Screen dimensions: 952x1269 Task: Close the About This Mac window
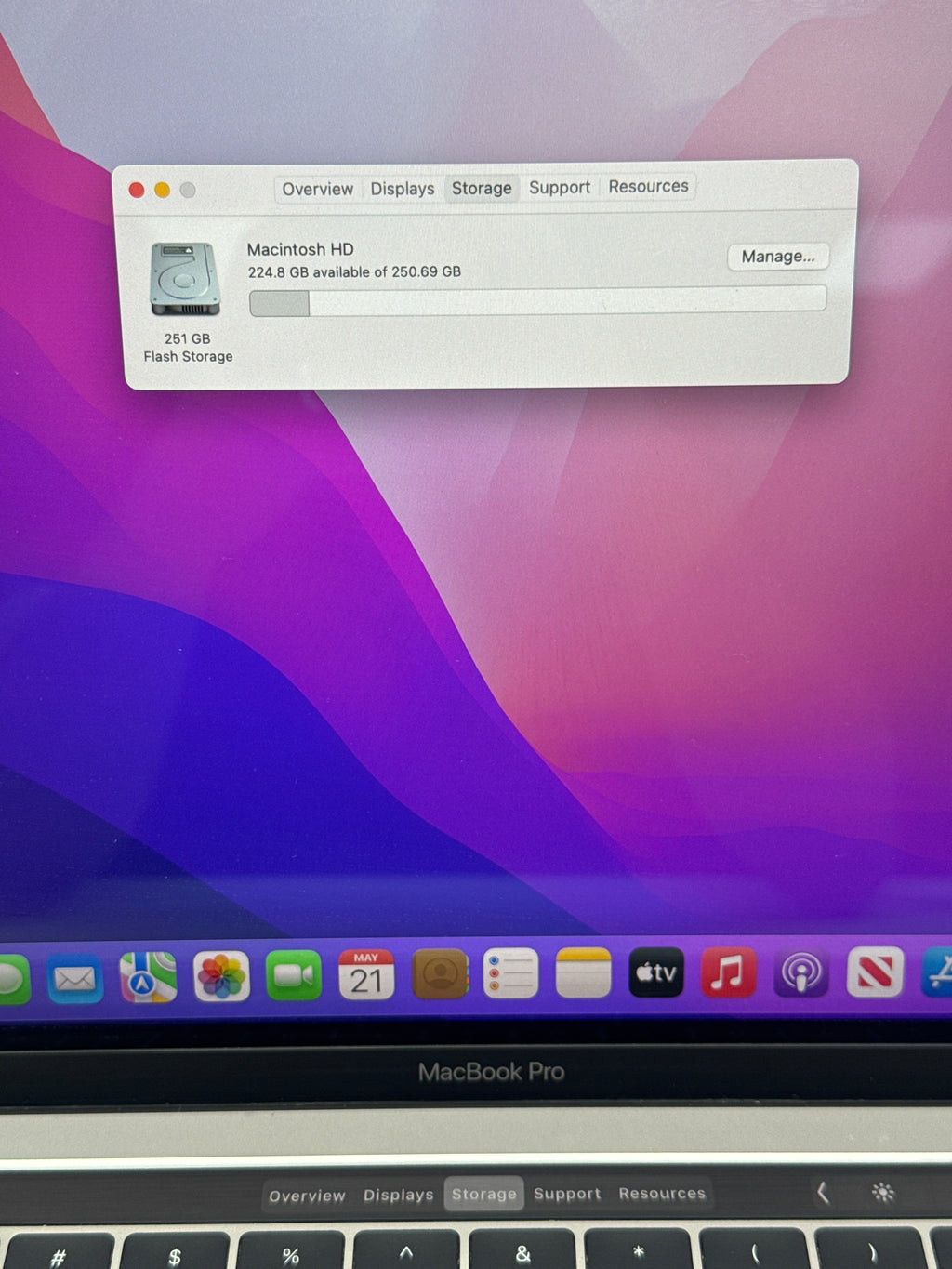136,190
